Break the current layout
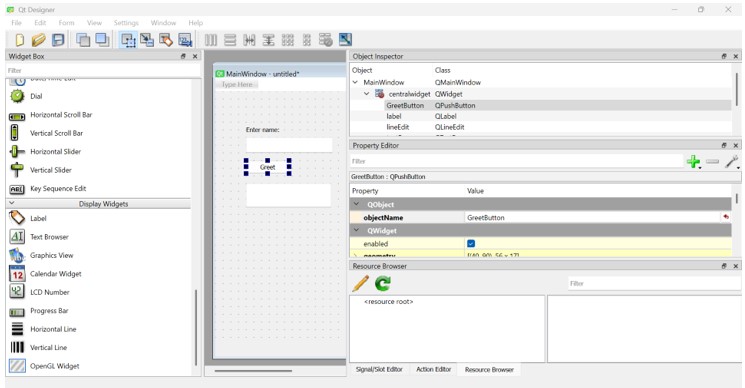Viewport: 745px width, 388px height. [x=325, y=40]
